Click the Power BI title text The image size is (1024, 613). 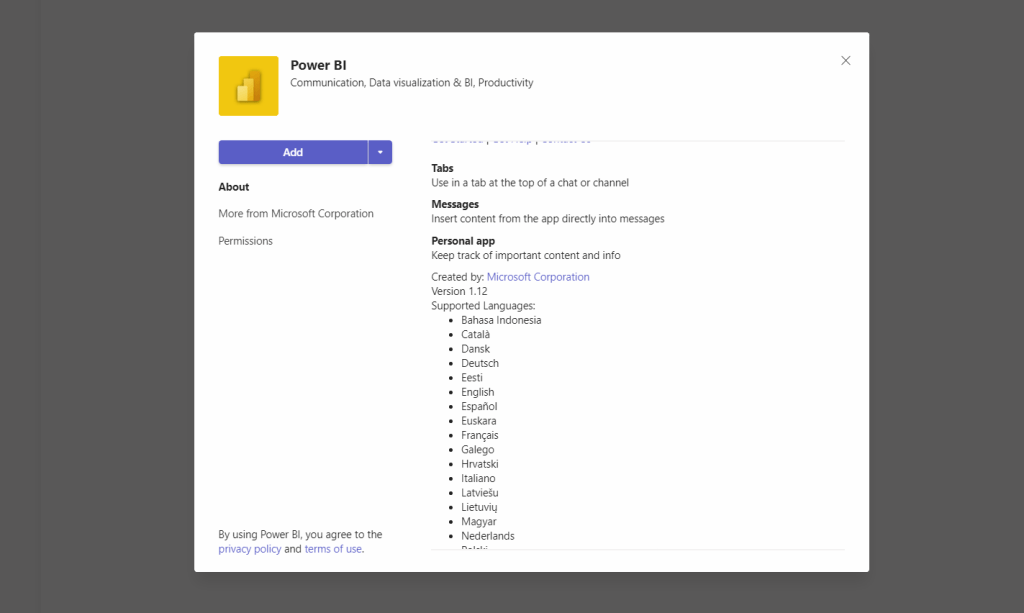coord(318,65)
